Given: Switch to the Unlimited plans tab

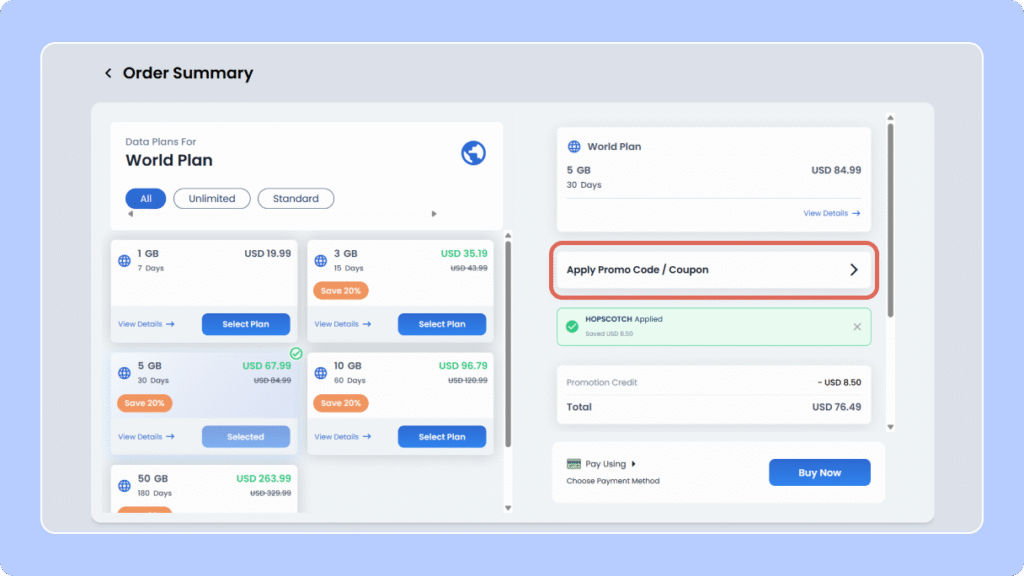Looking at the screenshot, I should tap(212, 199).
